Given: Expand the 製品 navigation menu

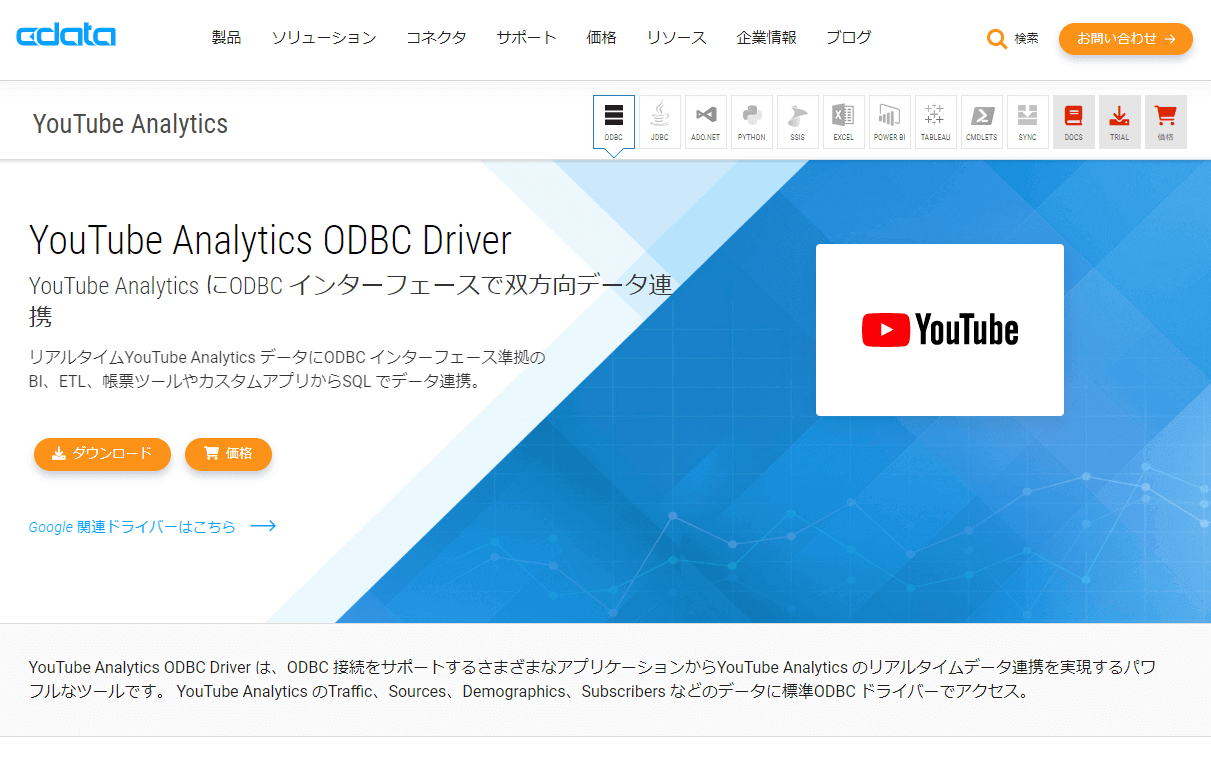Looking at the screenshot, I should point(226,38).
